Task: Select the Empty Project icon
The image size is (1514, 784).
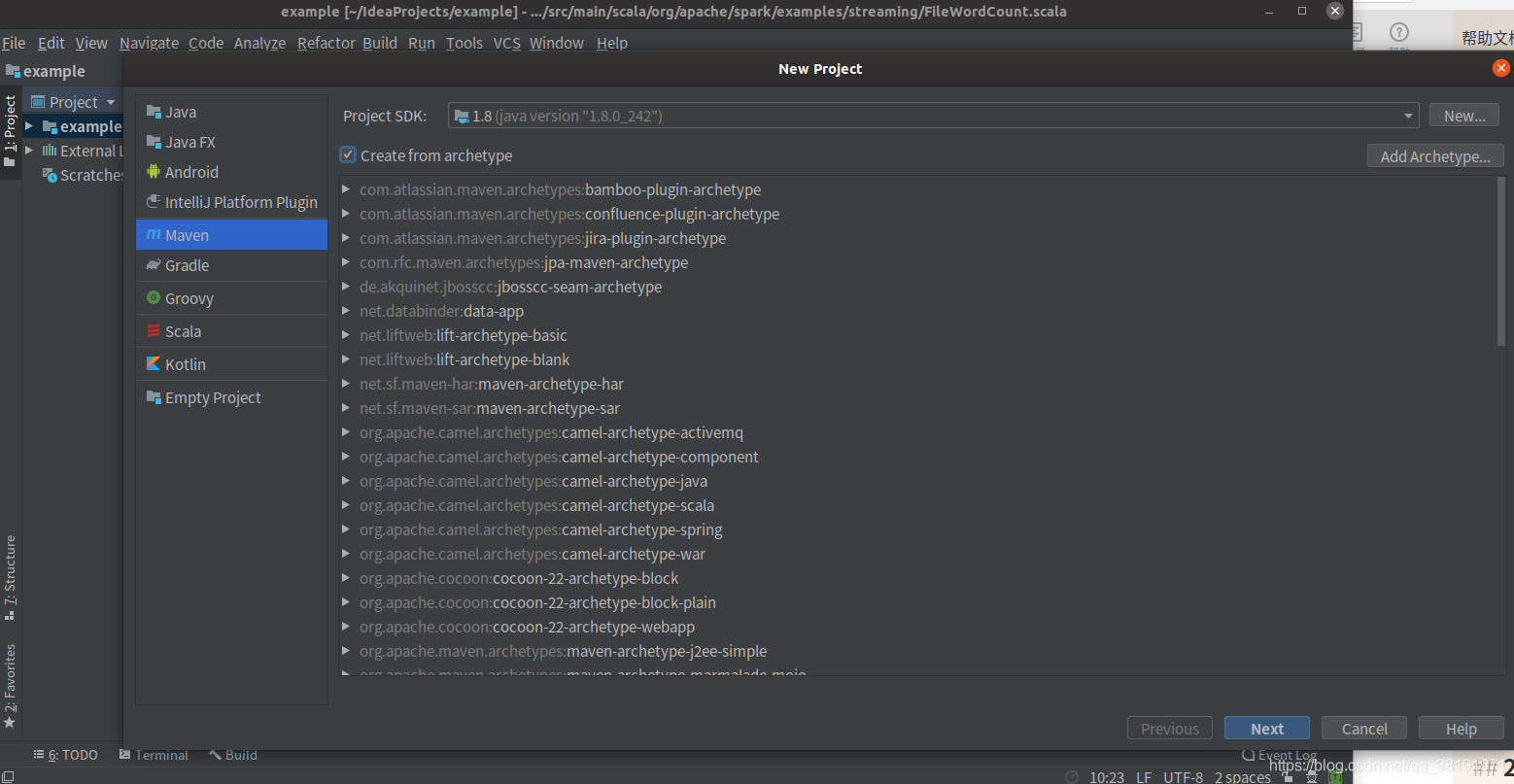Action: click(x=154, y=396)
